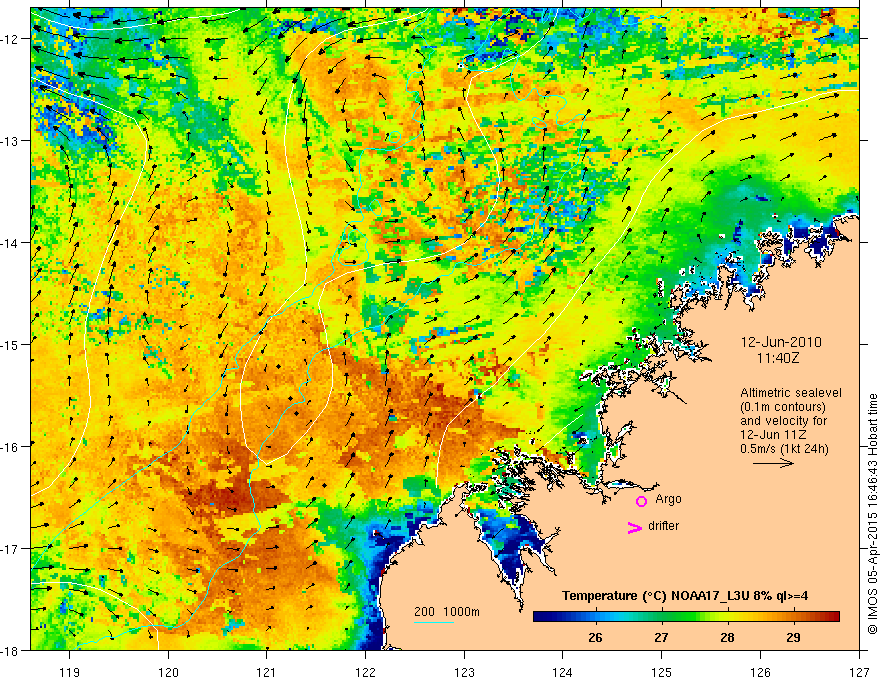Click the 'Argo' legend label
The width and height of the screenshot is (880, 680).
pos(668,499)
